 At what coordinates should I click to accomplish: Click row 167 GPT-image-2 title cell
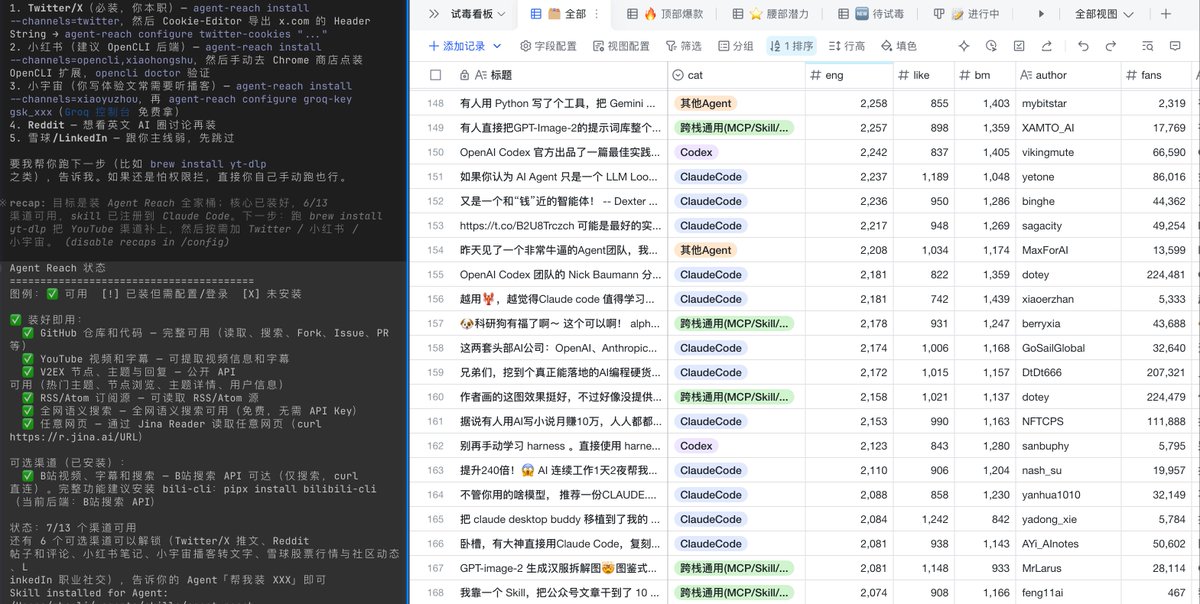tap(561, 568)
